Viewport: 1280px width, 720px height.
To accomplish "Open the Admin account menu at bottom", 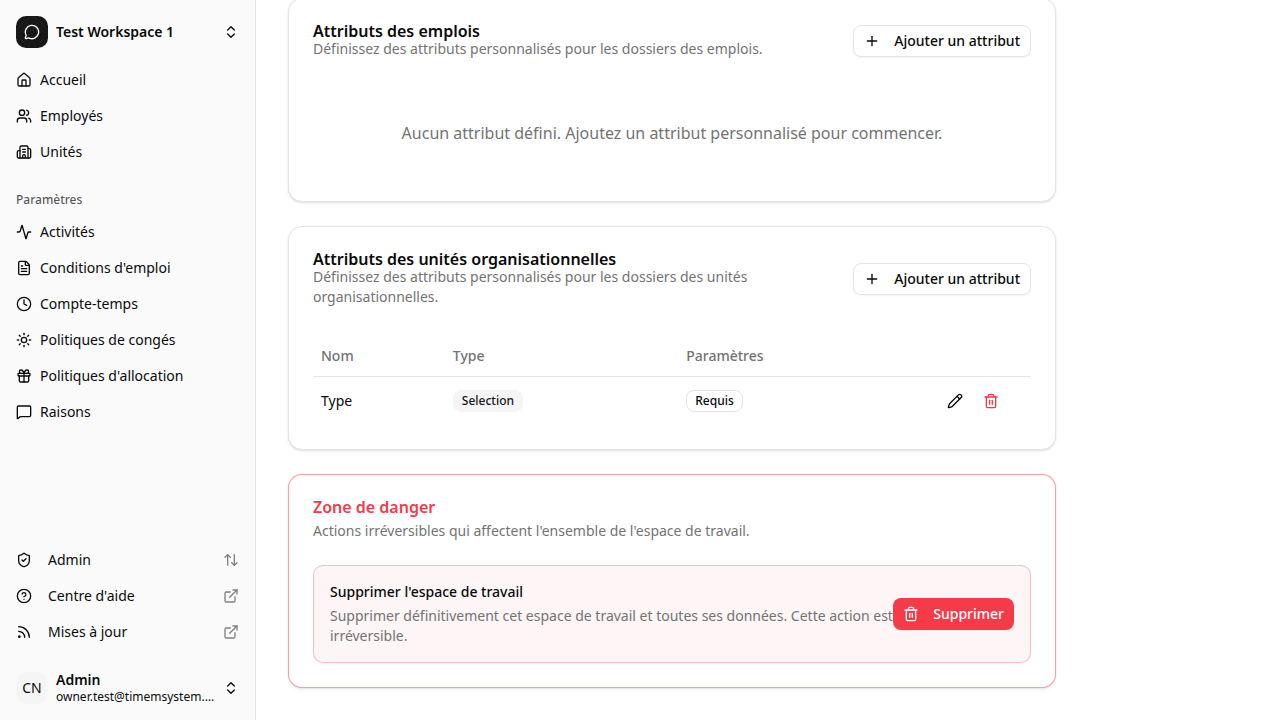I will click(x=231, y=688).
